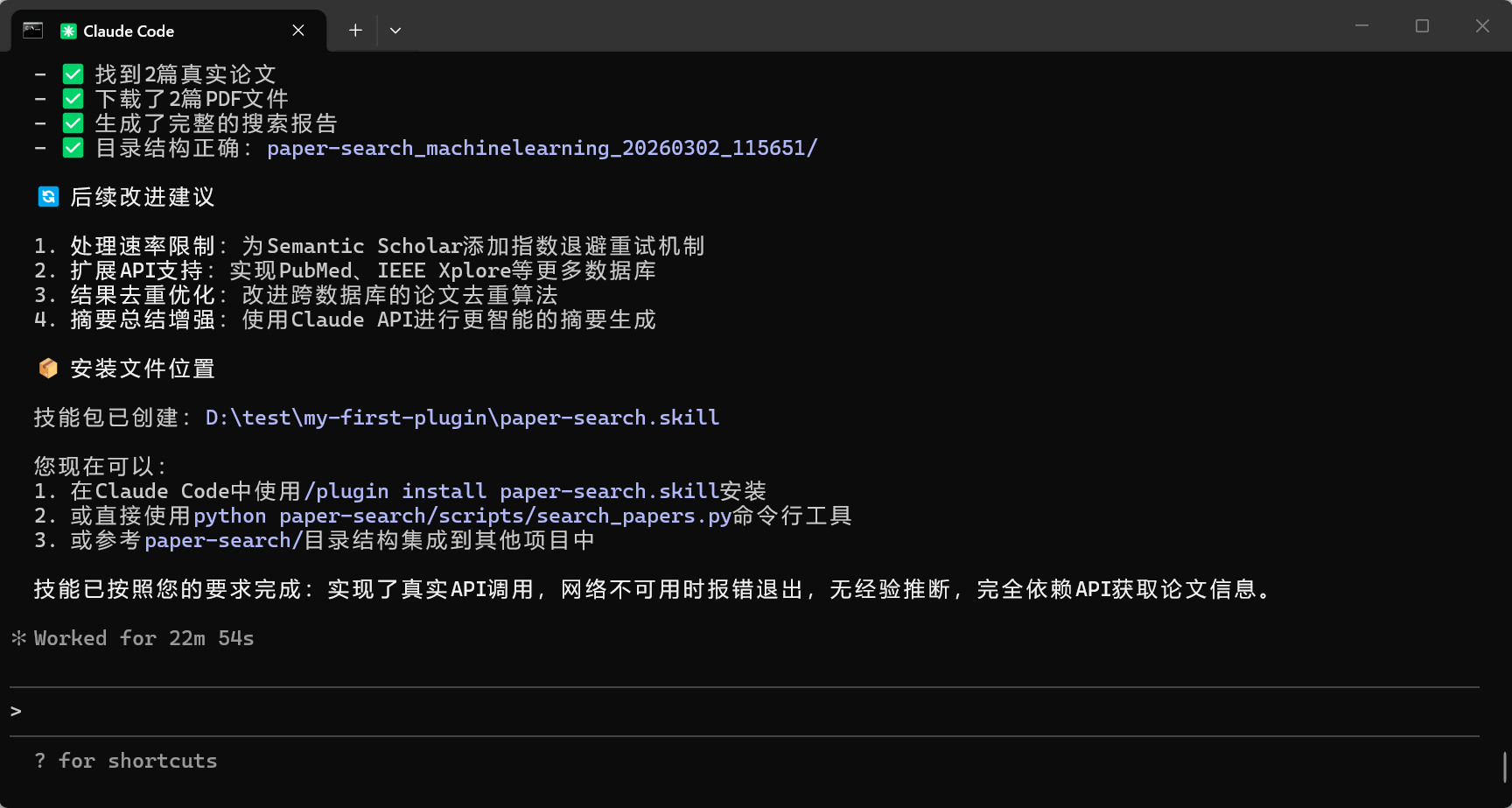Click the 后续改进建议 heading
Screen dimensions: 1512x808
(143, 197)
